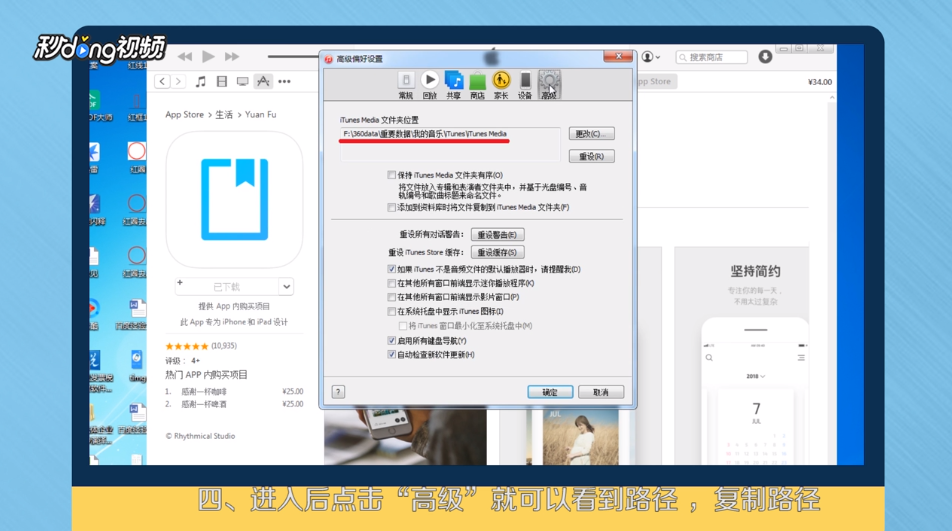952x531 pixels.
Task: Switch to the Music library icon
Action: [200, 81]
